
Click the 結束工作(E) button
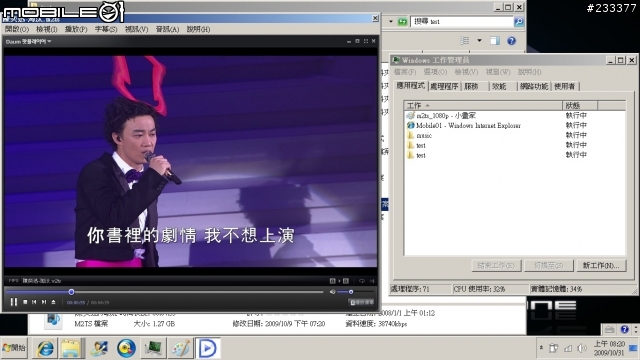point(496,266)
